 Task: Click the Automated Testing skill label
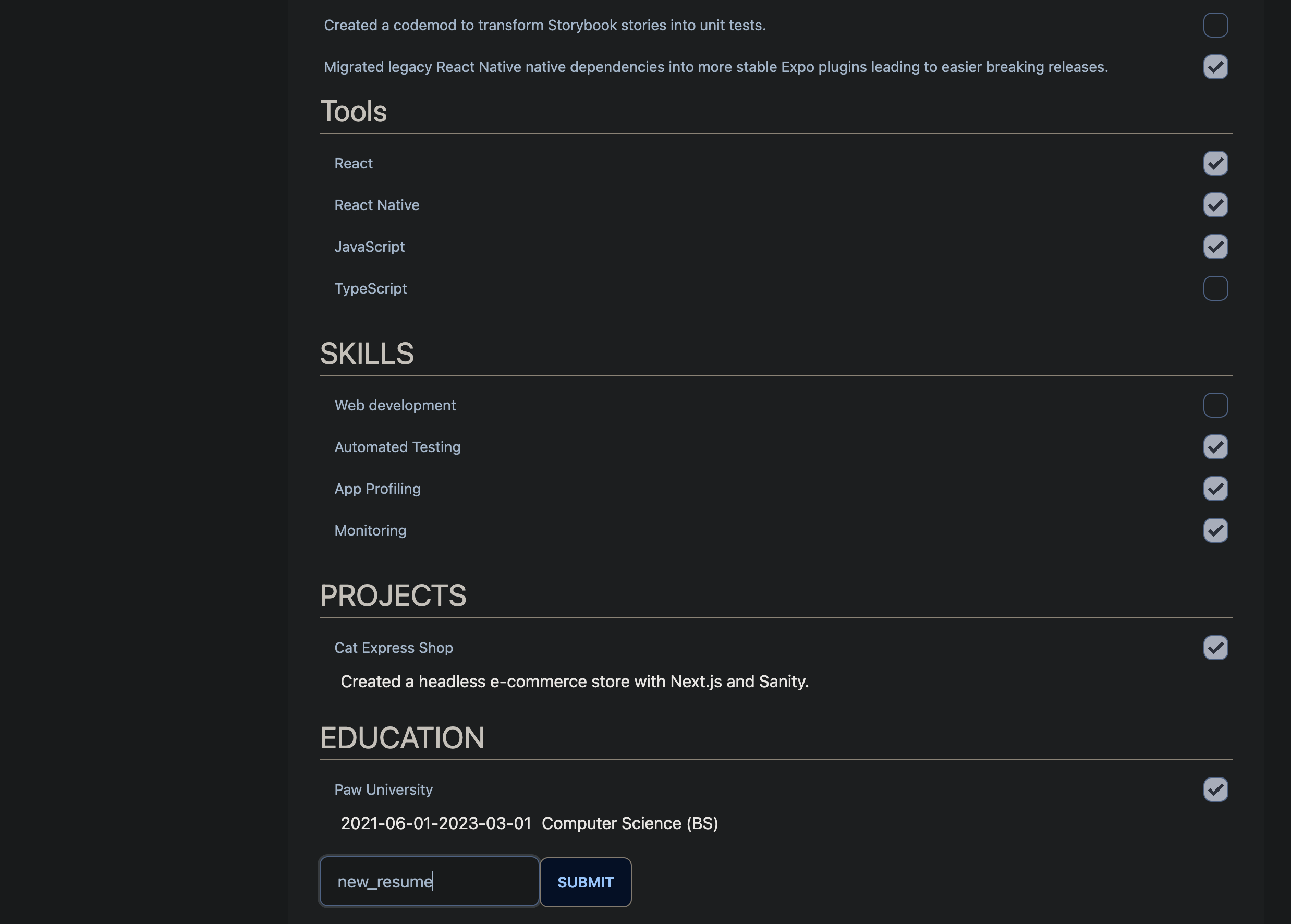(x=397, y=447)
